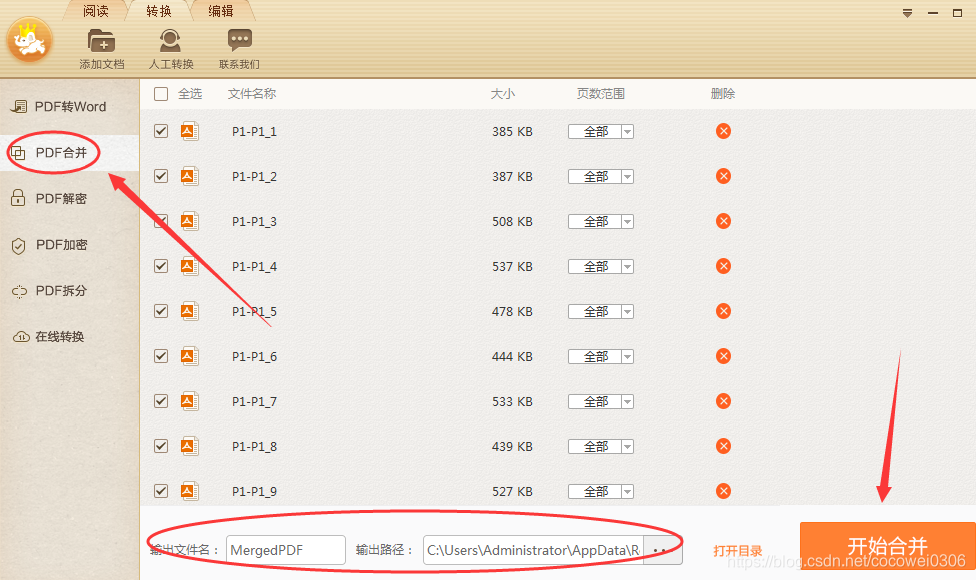Toggle the Select All (全选) checkbox
Image resolution: width=976 pixels, height=580 pixels.
click(161, 94)
